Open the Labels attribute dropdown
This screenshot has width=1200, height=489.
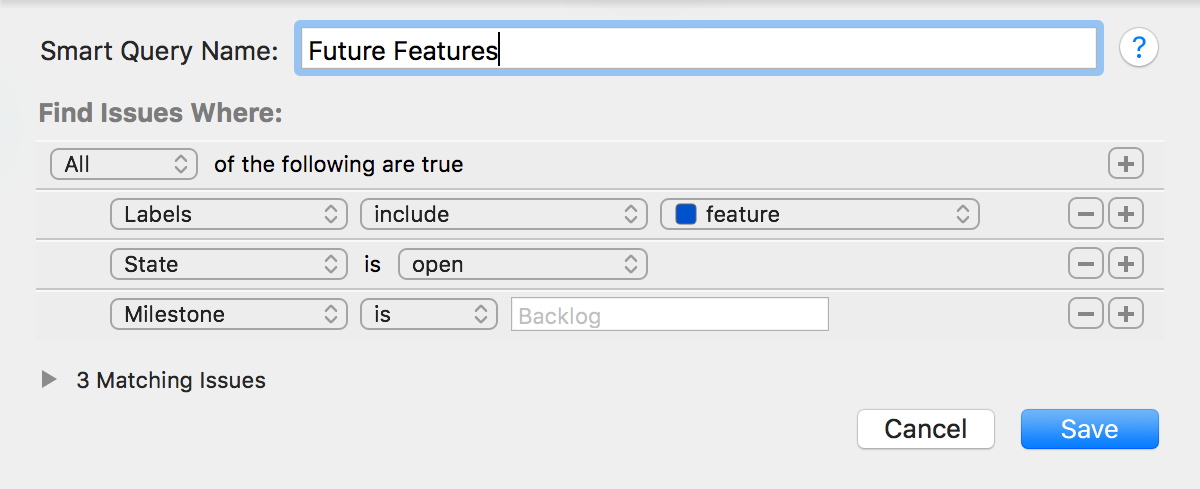point(229,214)
